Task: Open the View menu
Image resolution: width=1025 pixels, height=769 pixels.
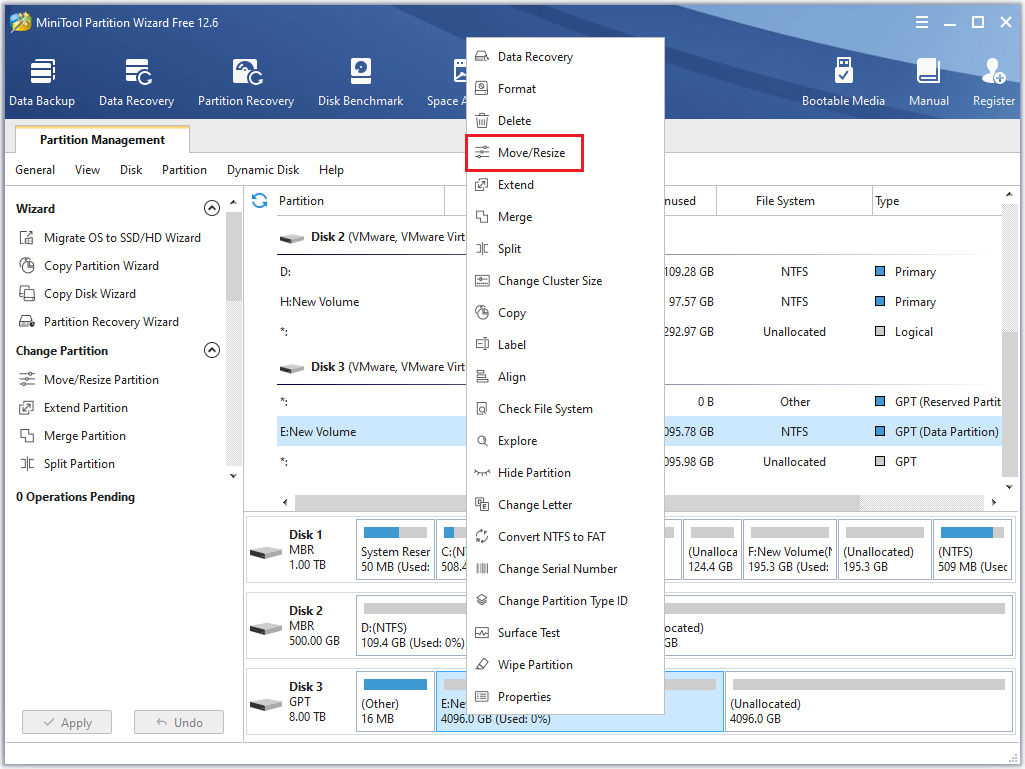Action: pos(87,170)
